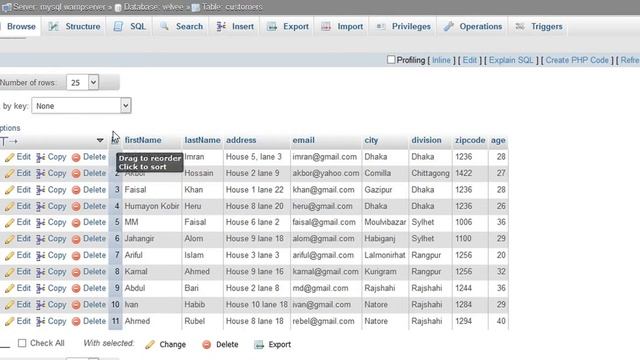Sort by the address column header
Viewport: 640px width, 360px height.
tap(241, 140)
